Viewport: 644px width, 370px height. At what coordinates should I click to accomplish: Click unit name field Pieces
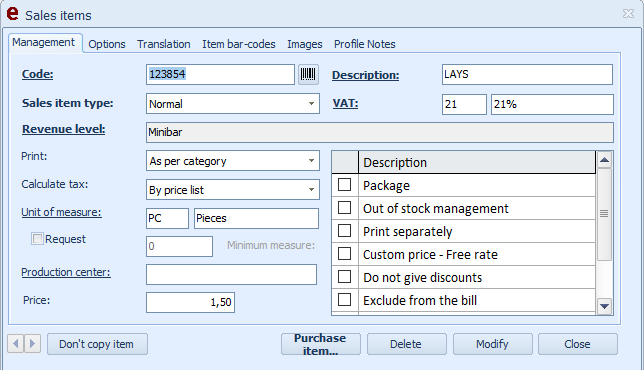pos(256,218)
